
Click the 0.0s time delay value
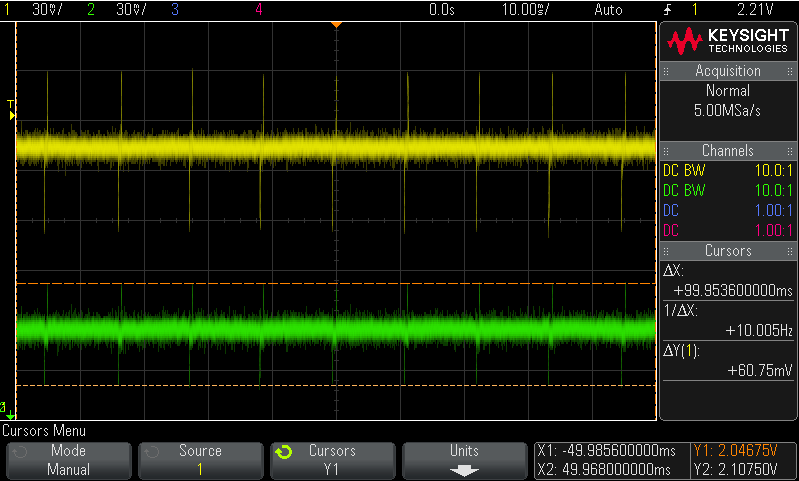coord(442,9)
